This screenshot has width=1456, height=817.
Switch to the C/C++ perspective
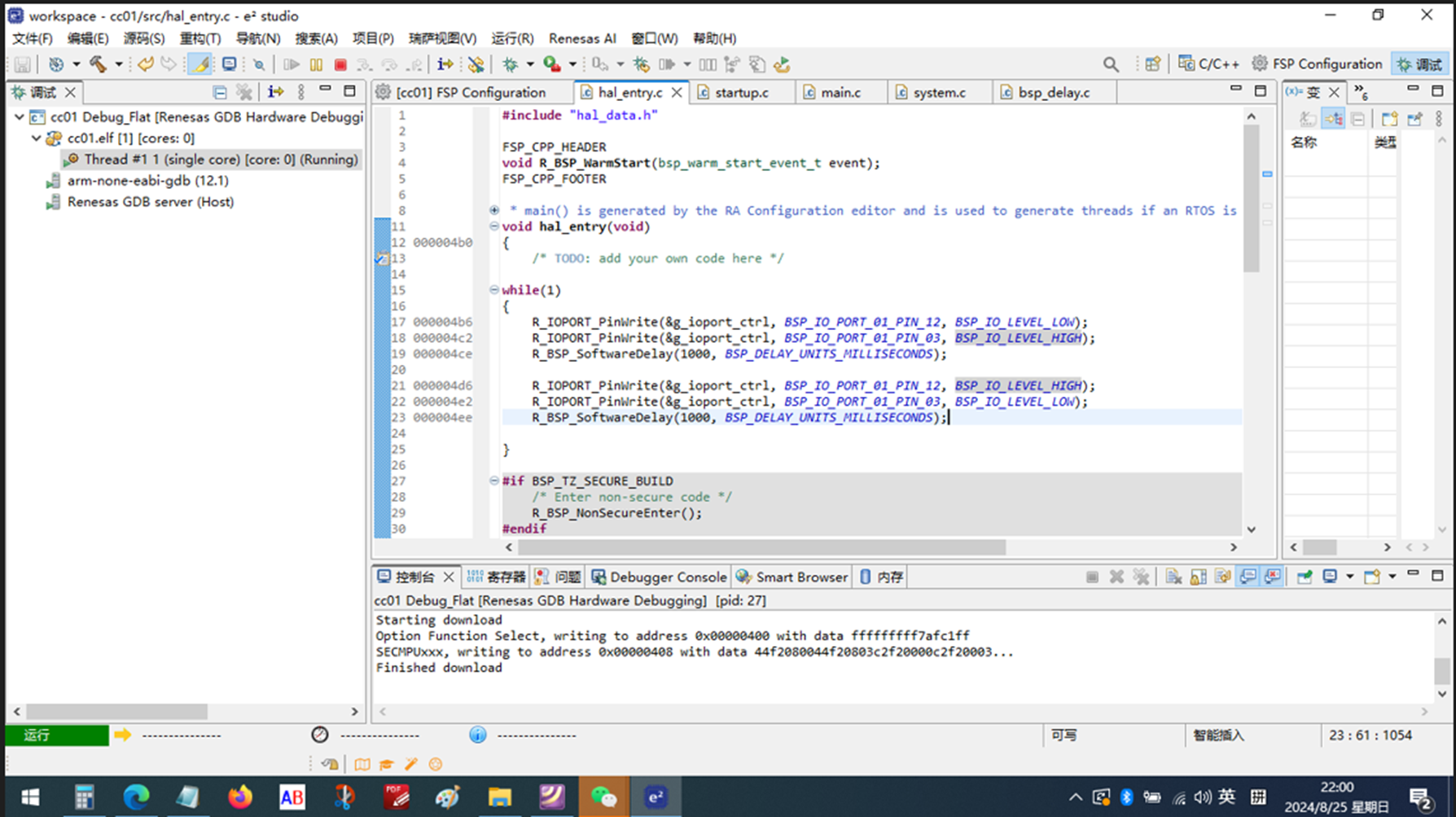[x=1209, y=64]
